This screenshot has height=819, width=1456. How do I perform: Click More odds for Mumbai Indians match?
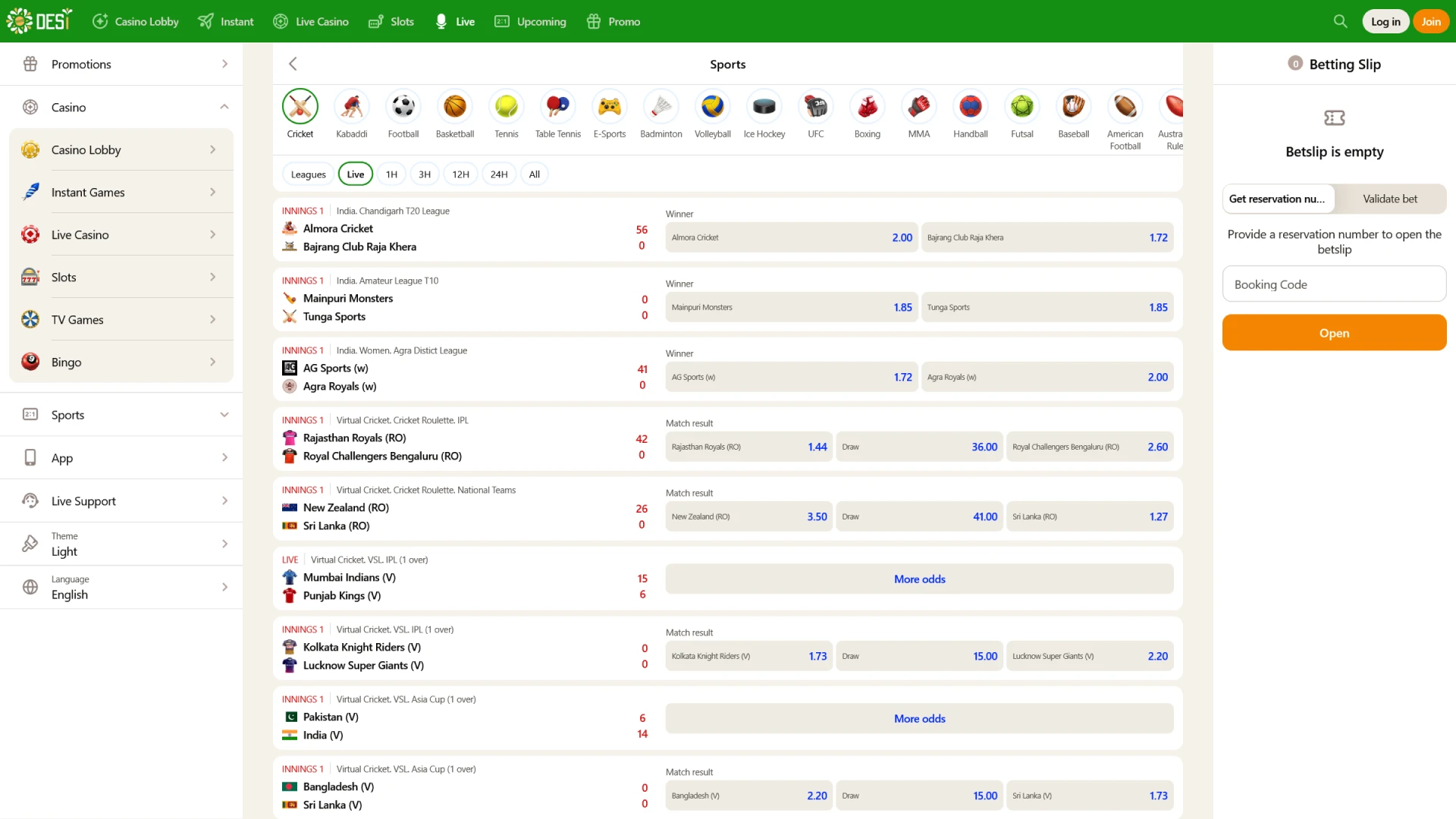[919, 579]
